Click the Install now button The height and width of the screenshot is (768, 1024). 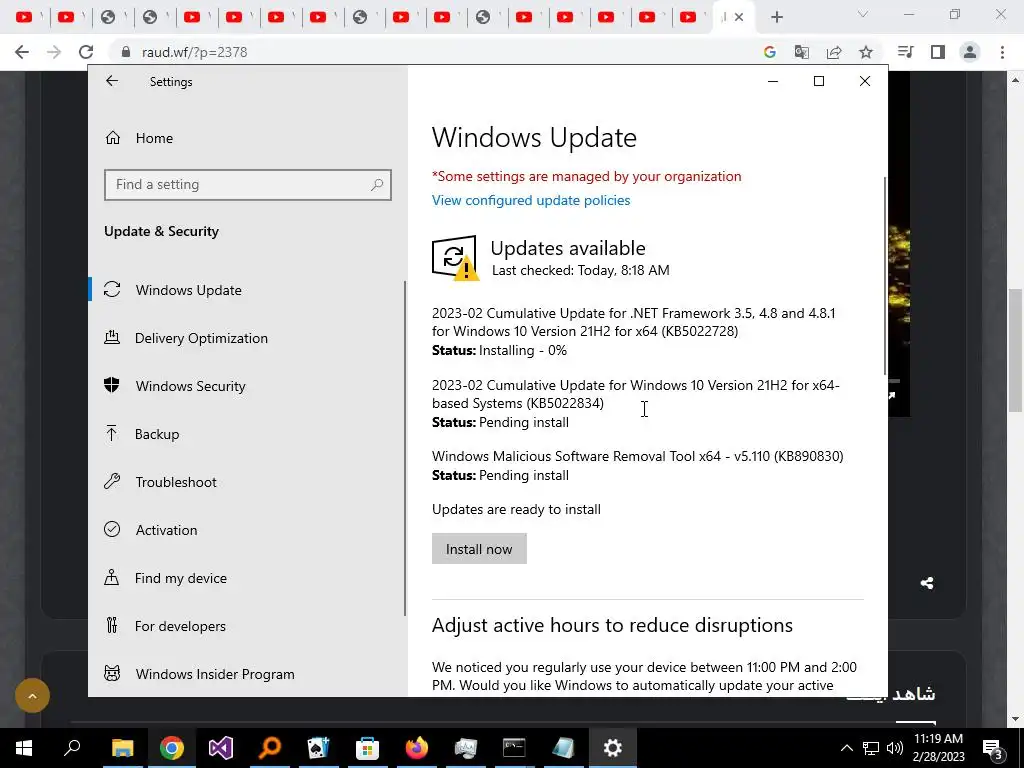click(479, 549)
